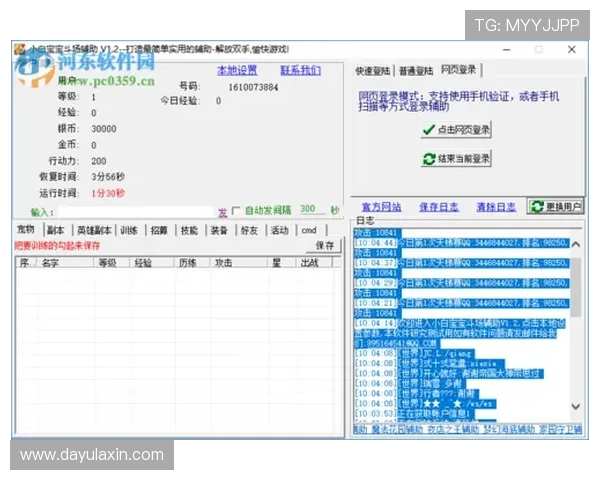Minimize the 小白宝宝斗场辅助 window

(x=507, y=49)
